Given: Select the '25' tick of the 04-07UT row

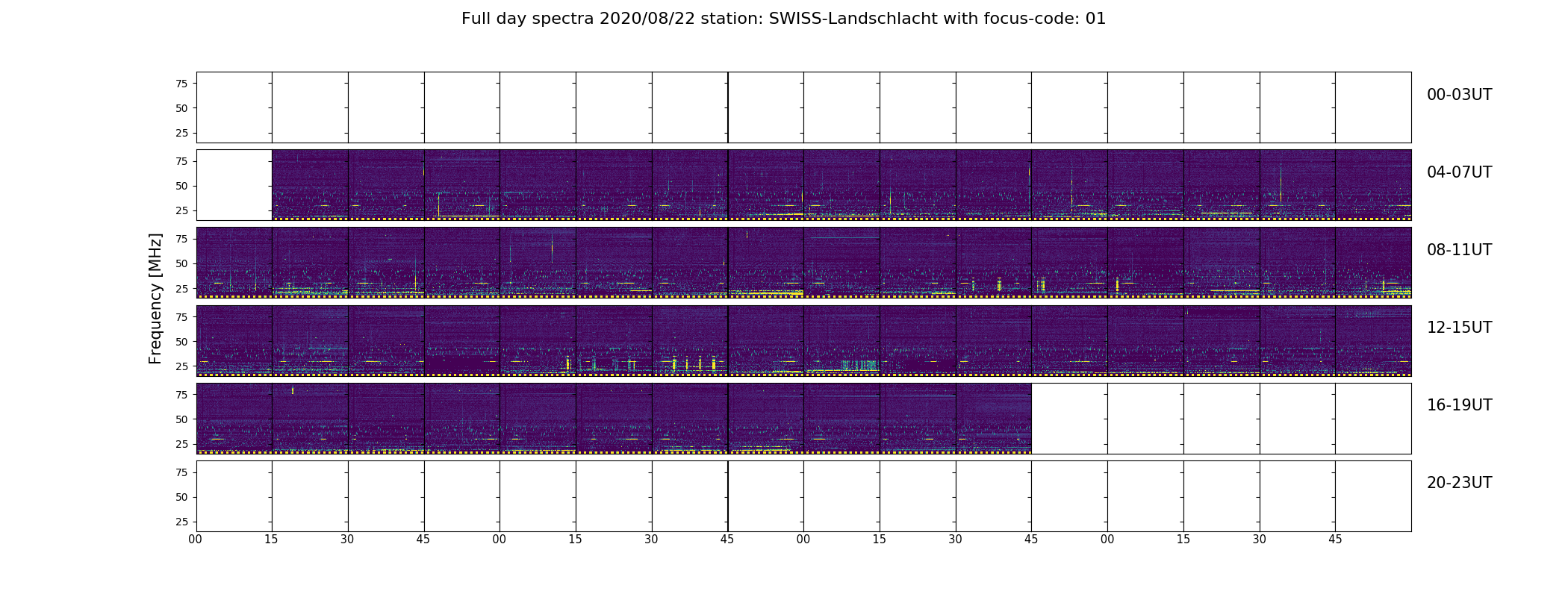Looking at the screenshot, I should tap(181, 210).
